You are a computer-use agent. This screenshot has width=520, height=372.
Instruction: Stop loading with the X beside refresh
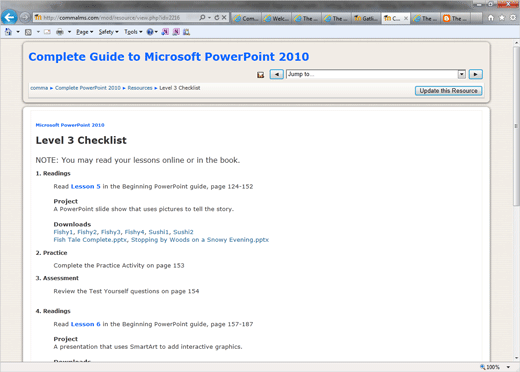click(224, 18)
